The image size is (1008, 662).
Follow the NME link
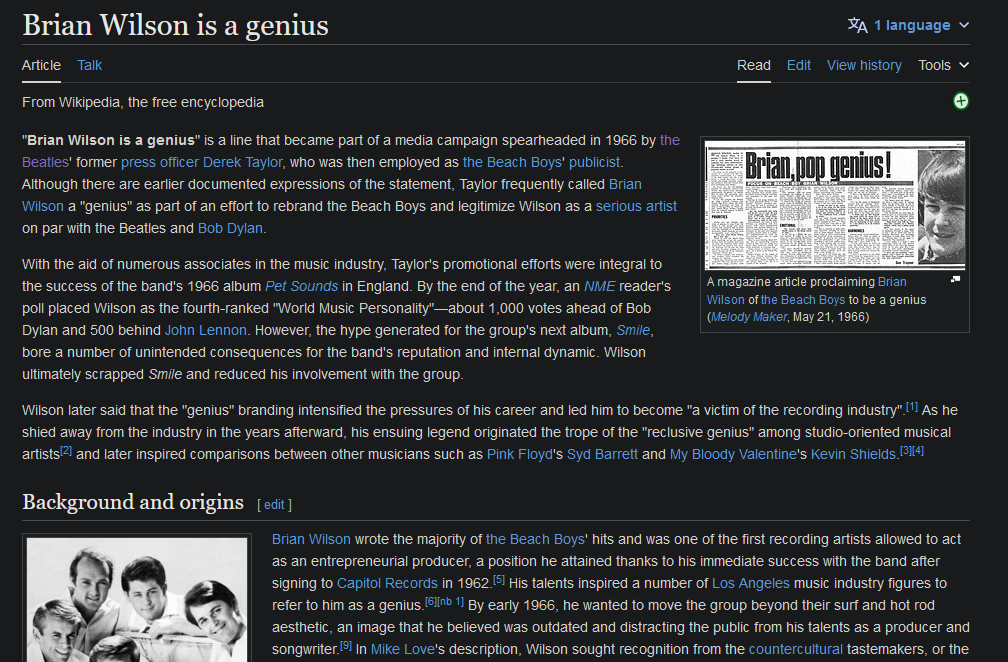[x=599, y=286]
